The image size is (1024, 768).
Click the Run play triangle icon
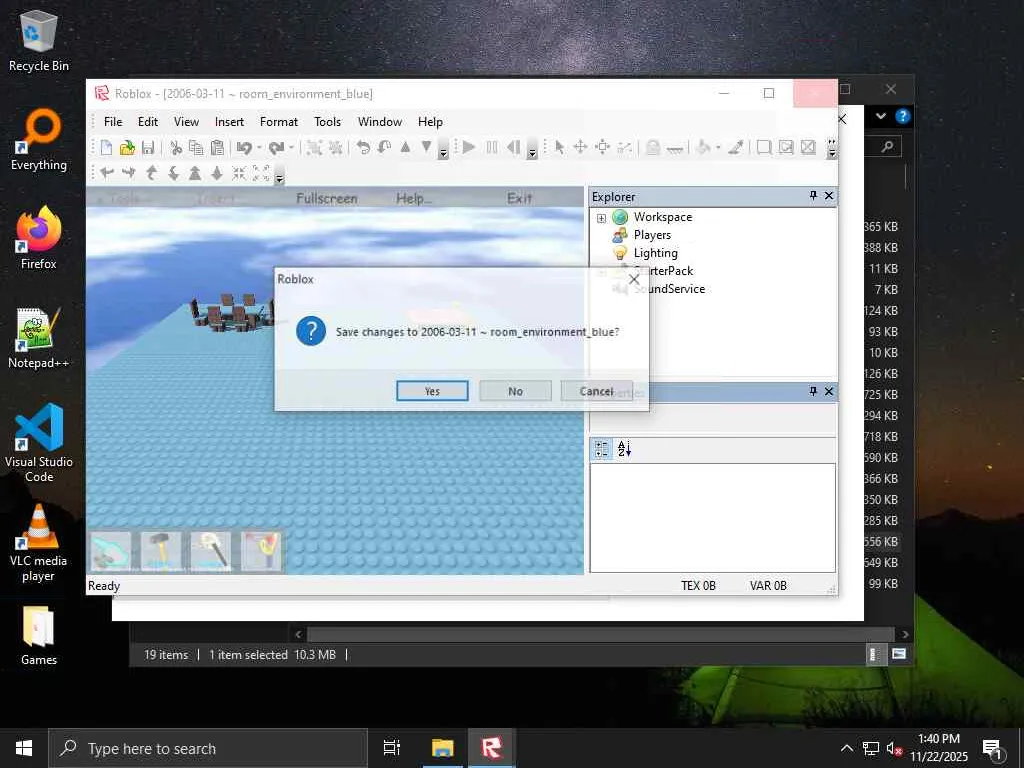pyautogui.click(x=469, y=148)
